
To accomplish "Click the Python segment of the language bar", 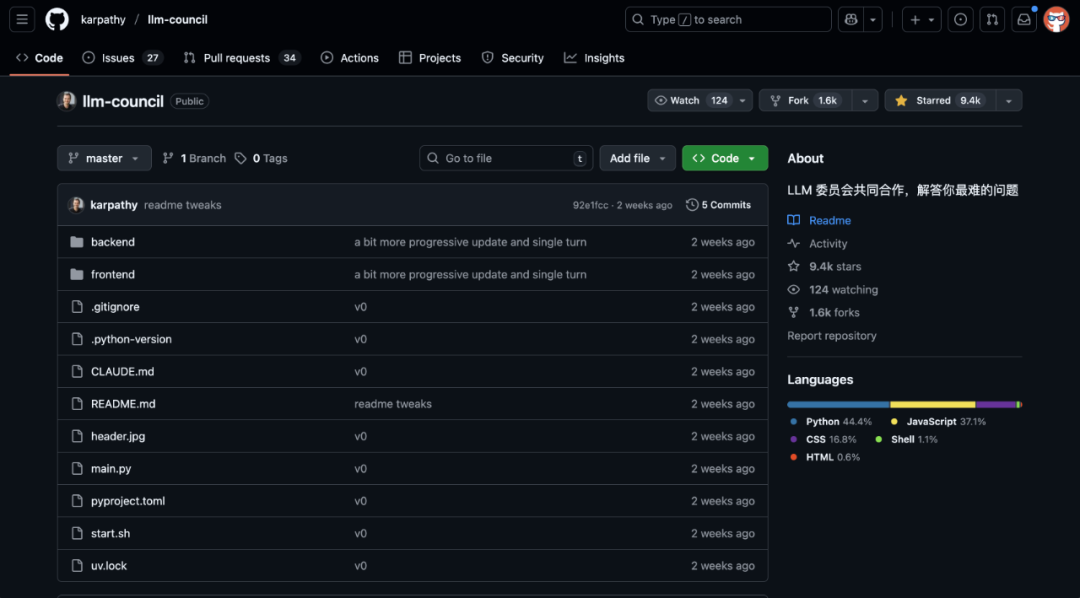I will point(840,404).
